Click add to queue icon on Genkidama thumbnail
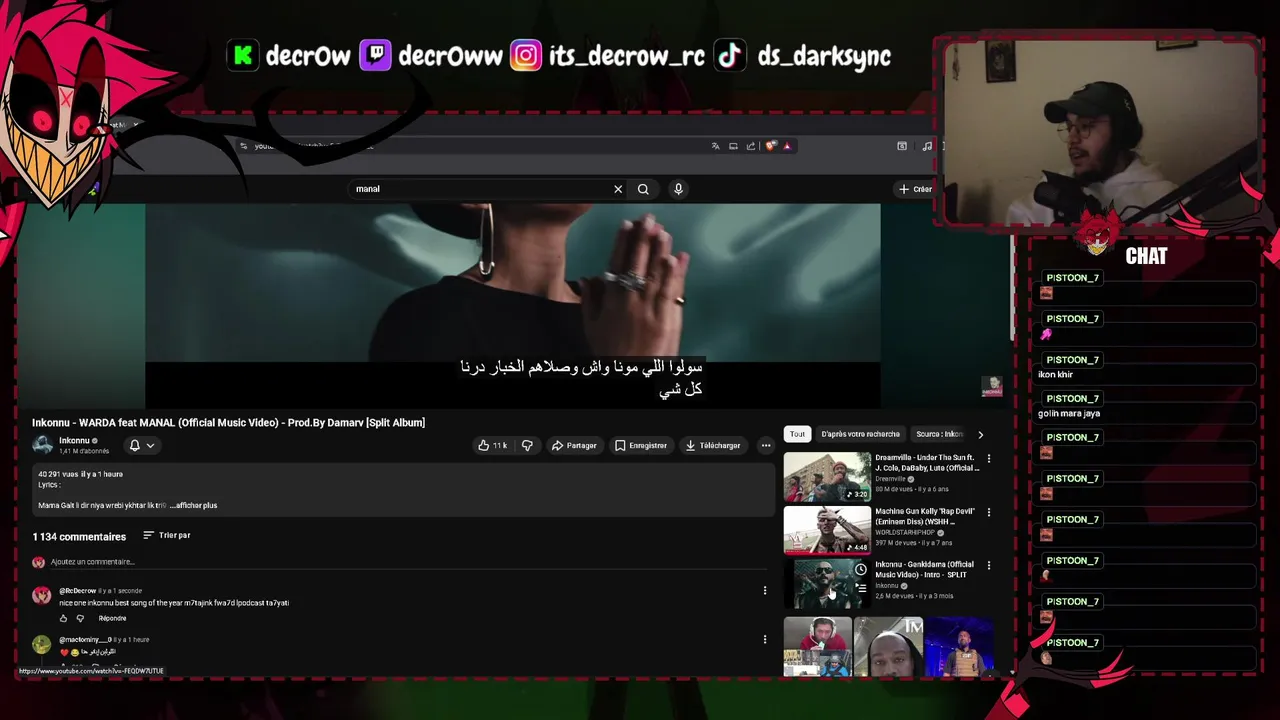Viewport: 1280px width, 720px height. (860, 588)
